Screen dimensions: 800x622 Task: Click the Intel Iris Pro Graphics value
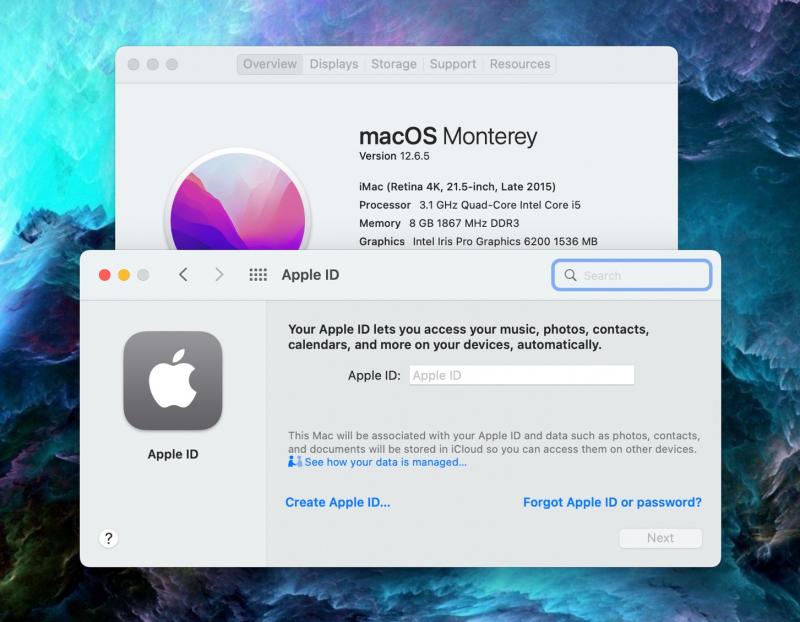pyautogui.click(x=505, y=242)
